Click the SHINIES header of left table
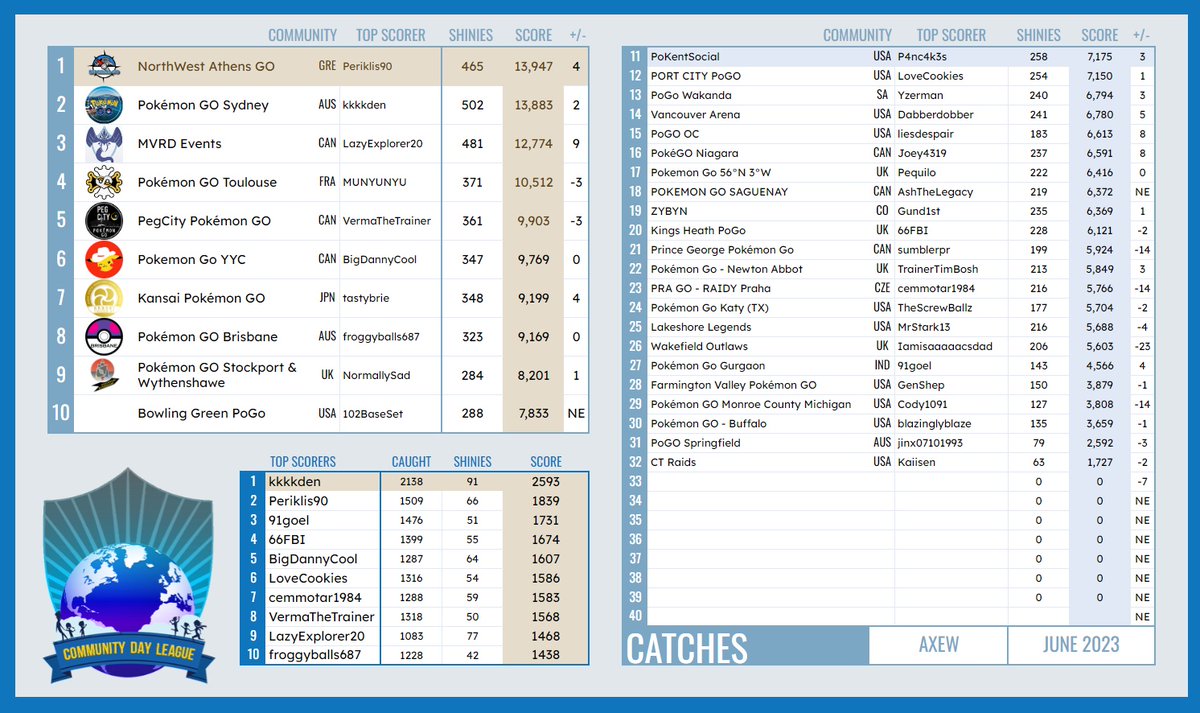Image resolution: width=1200 pixels, height=713 pixels. coord(471,35)
